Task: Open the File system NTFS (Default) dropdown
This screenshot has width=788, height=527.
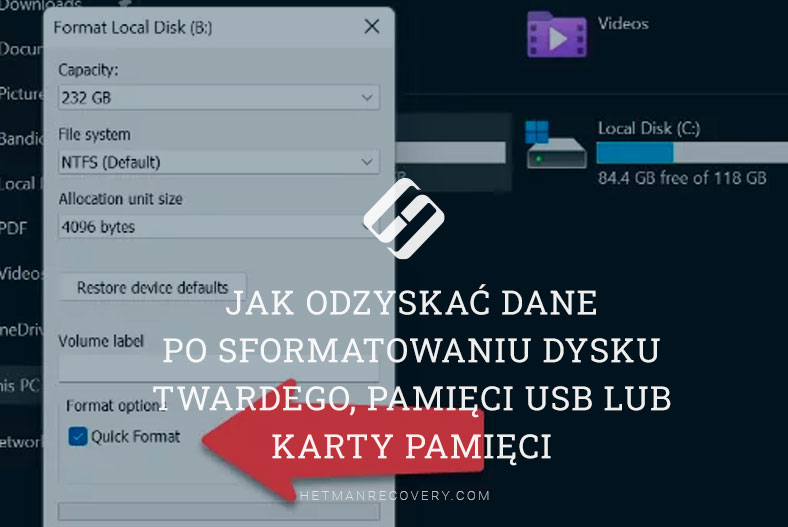Action: point(219,162)
